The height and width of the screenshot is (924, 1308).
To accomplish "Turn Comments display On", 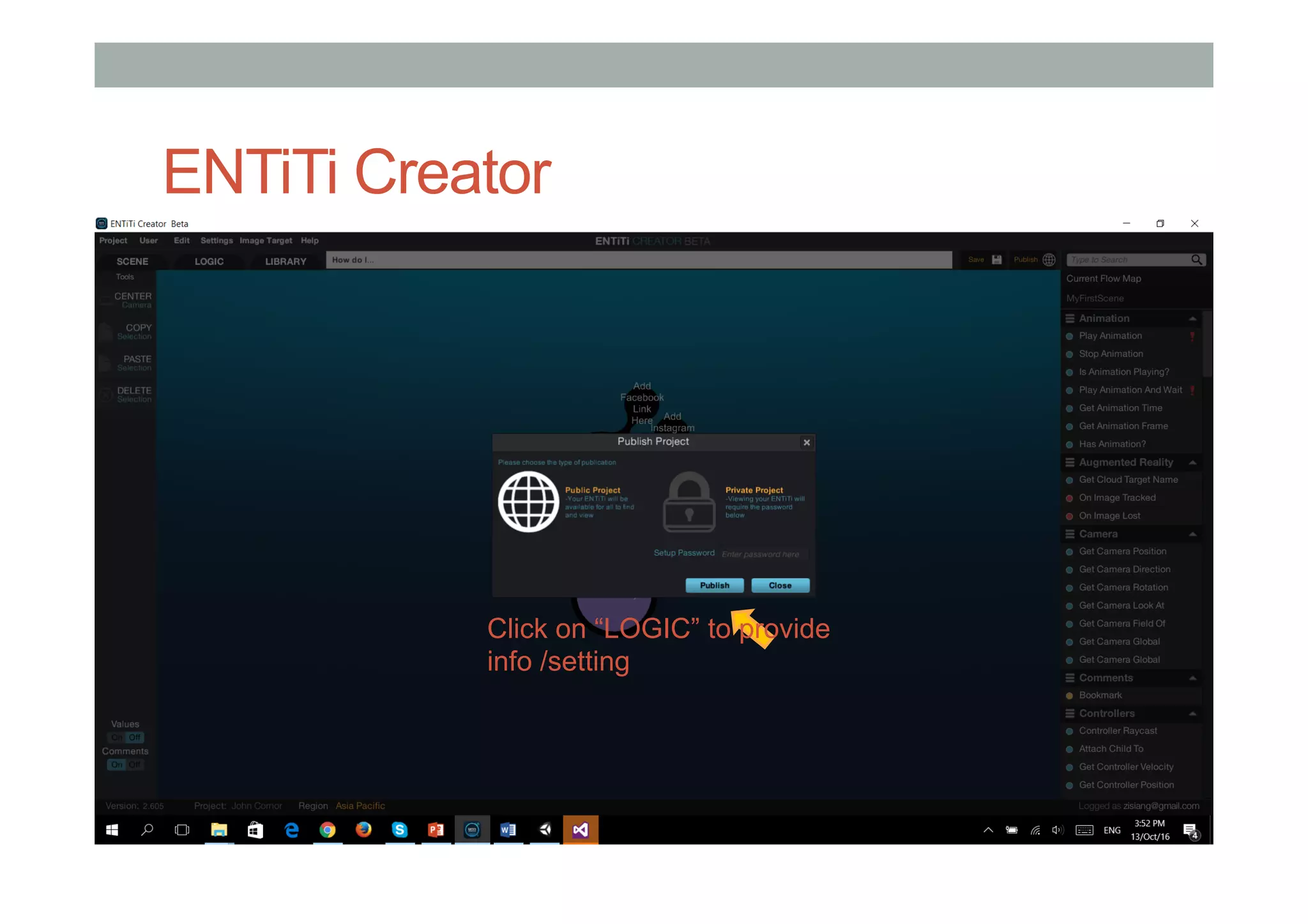I will pyautogui.click(x=117, y=764).
